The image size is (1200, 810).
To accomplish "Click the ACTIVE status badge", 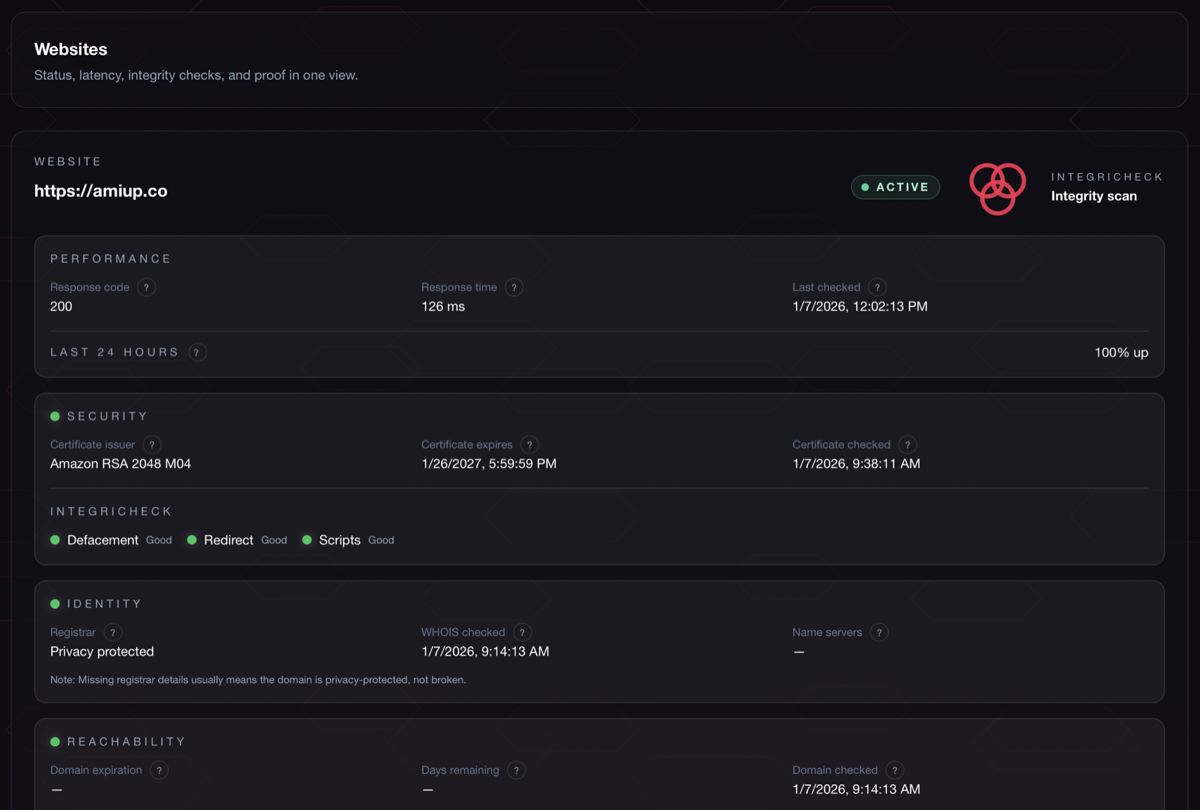I will [895, 186].
